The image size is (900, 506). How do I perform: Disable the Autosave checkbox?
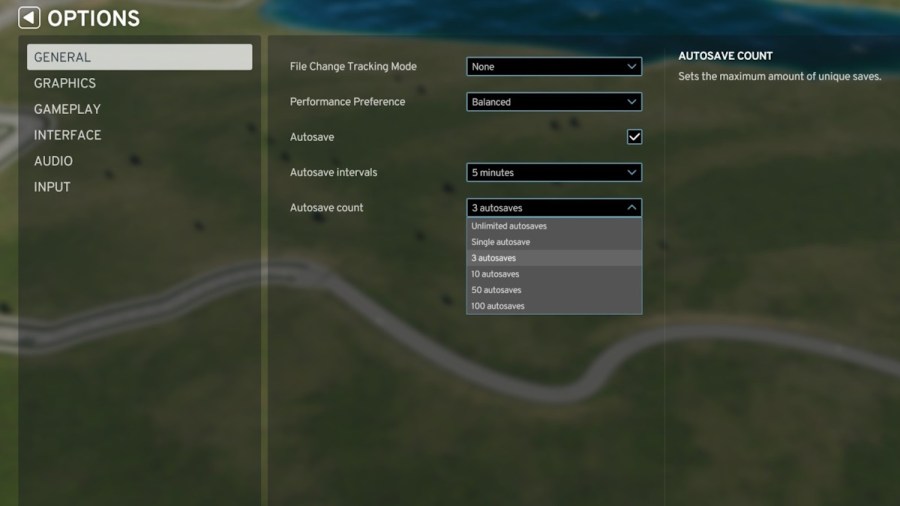tap(634, 137)
